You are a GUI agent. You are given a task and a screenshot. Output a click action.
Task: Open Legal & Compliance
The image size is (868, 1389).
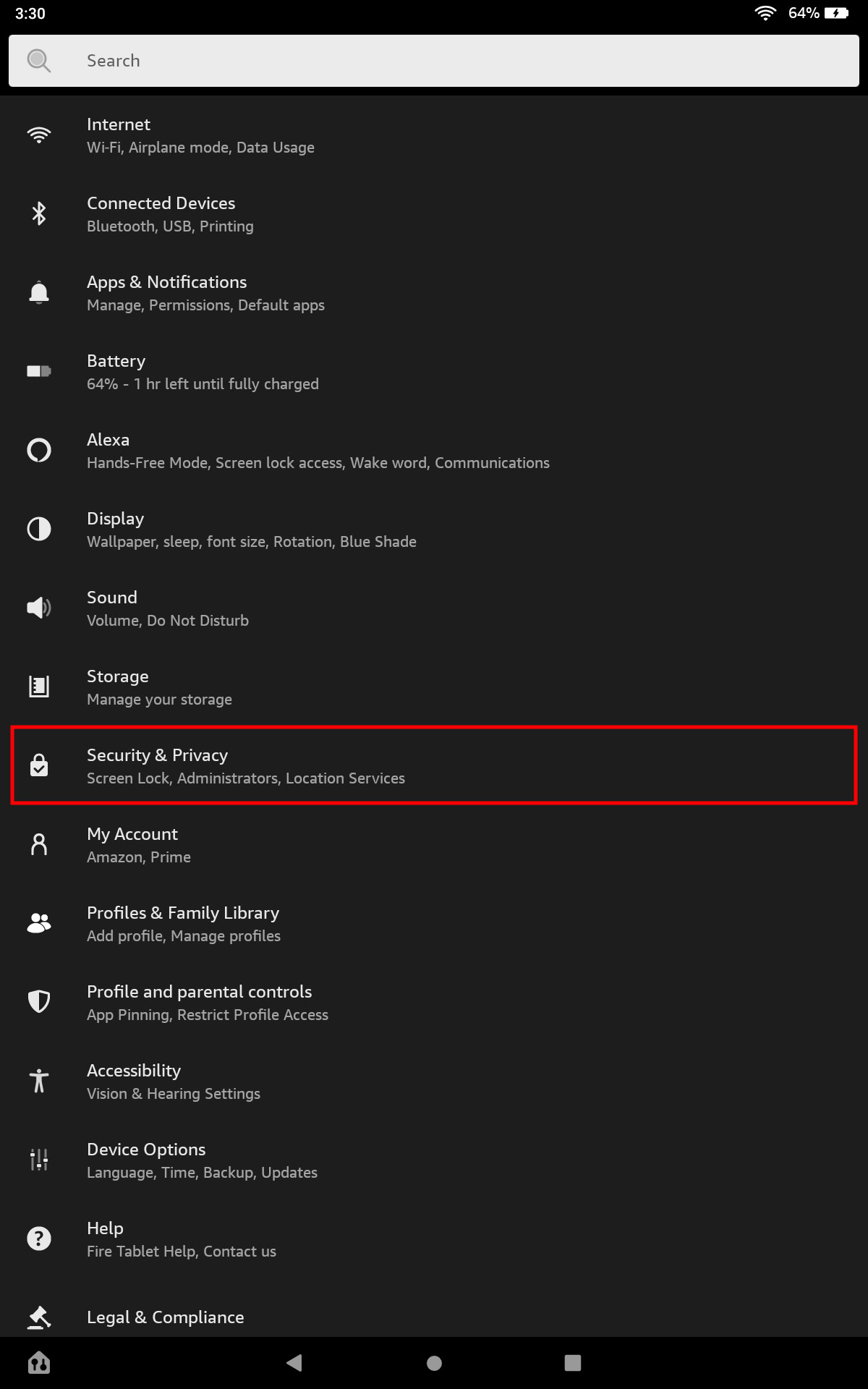tap(166, 1317)
